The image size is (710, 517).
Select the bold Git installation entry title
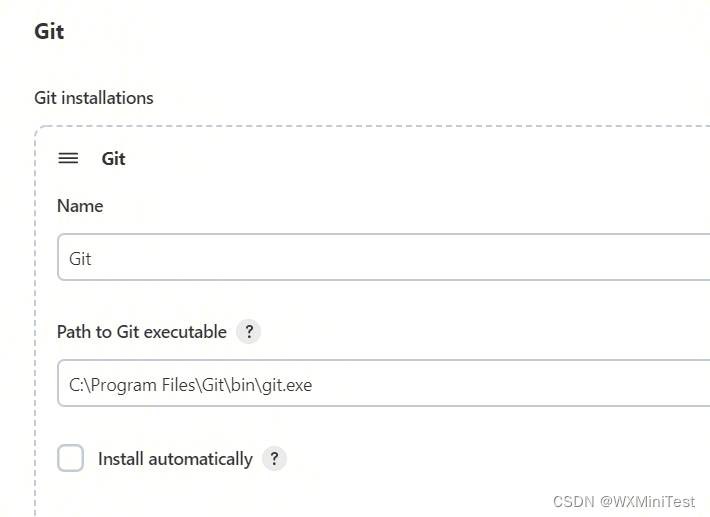coord(114,159)
